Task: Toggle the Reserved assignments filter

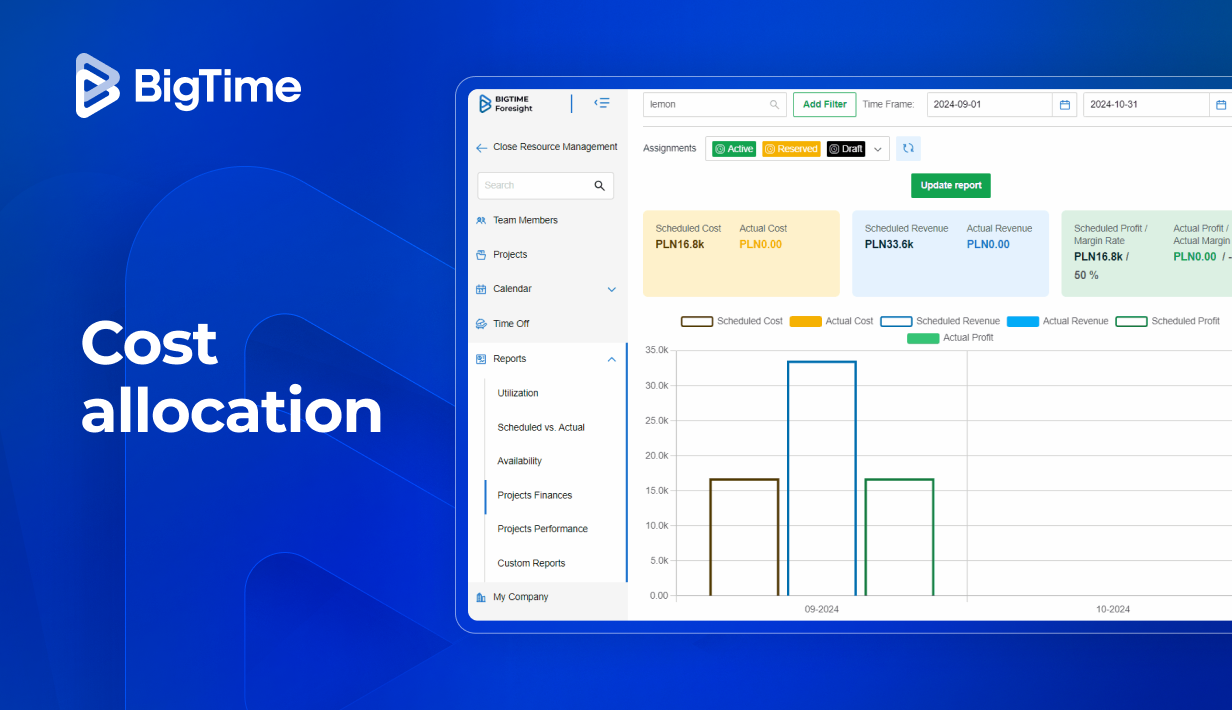Action: 791,149
